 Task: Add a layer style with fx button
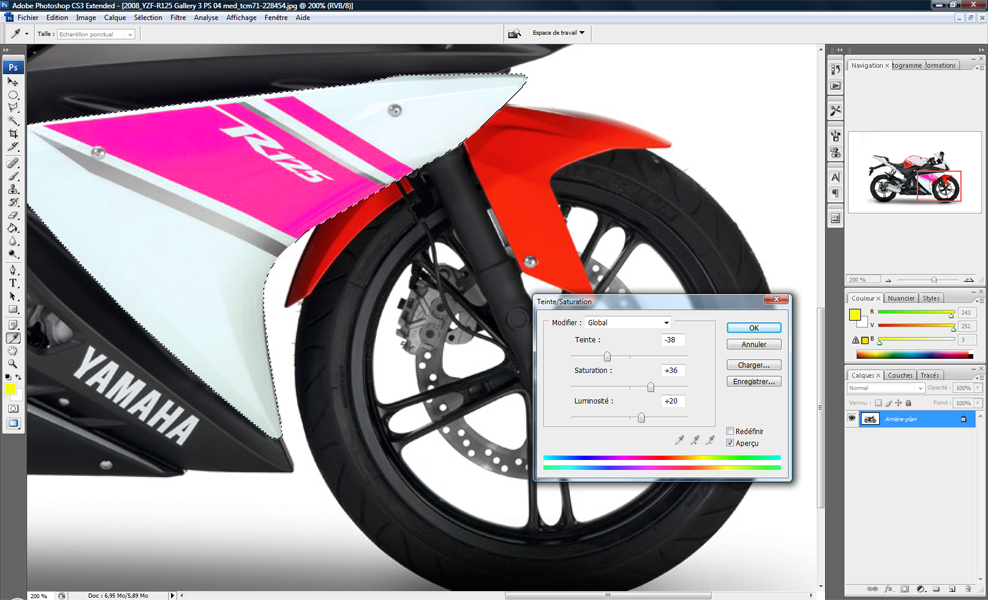pyautogui.click(x=888, y=589)
